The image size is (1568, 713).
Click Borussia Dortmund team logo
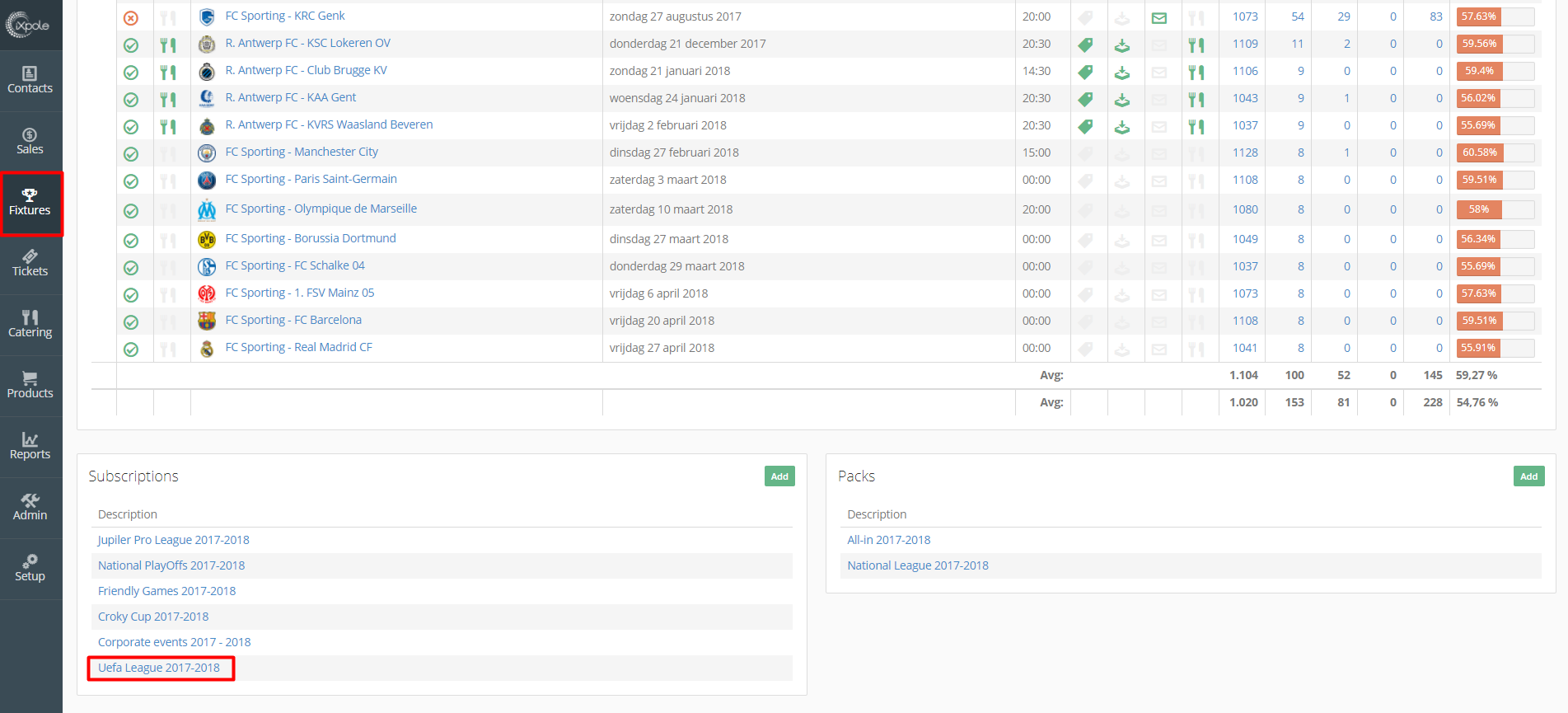[x=207, y=240]
